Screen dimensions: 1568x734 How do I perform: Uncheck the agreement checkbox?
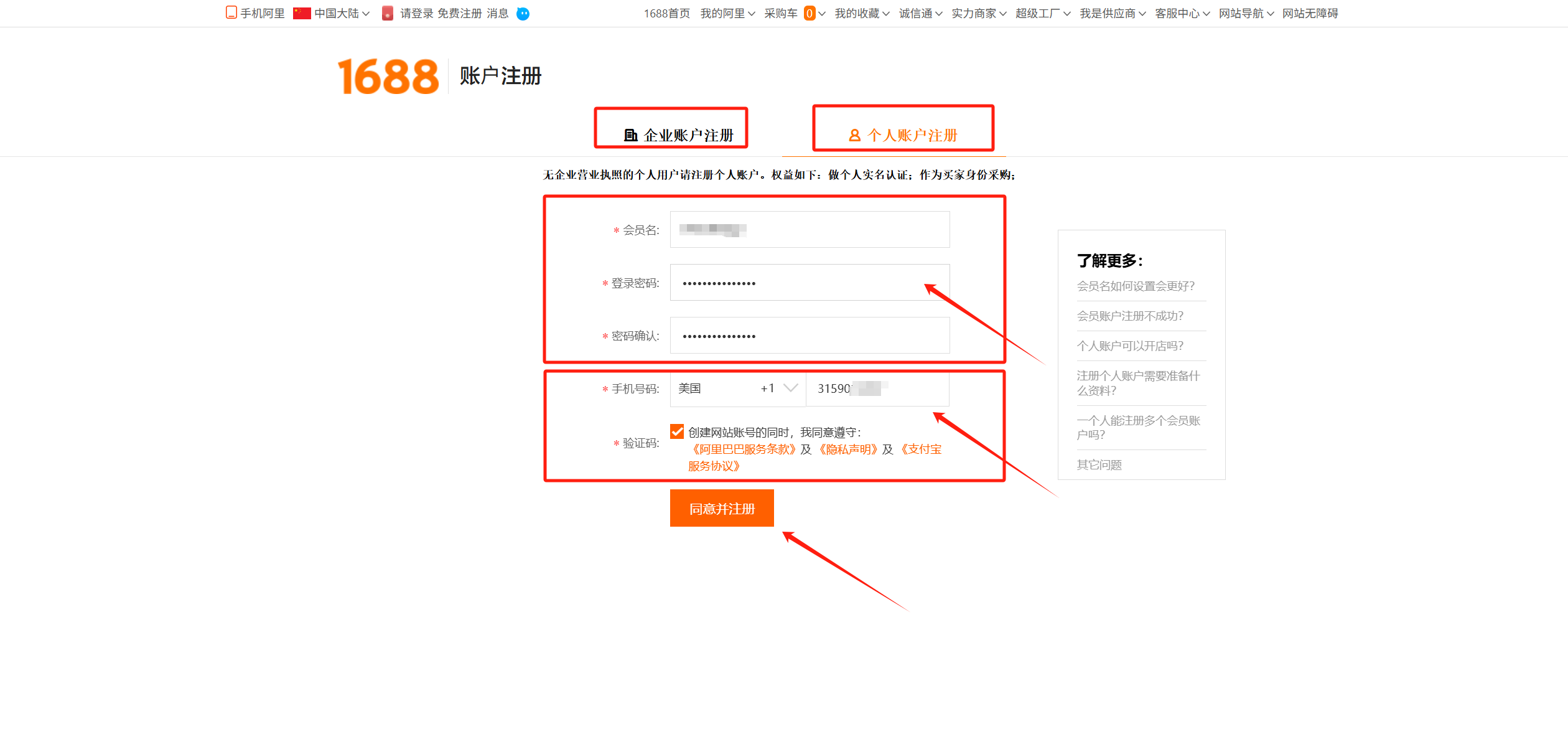click(x=677, y=431)
